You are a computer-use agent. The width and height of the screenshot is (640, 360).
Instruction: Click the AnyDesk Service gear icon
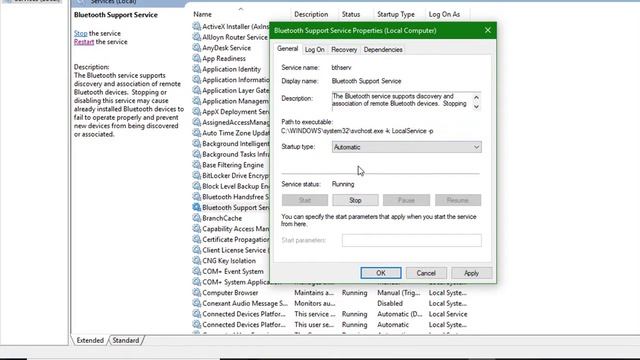click(196, 48)
